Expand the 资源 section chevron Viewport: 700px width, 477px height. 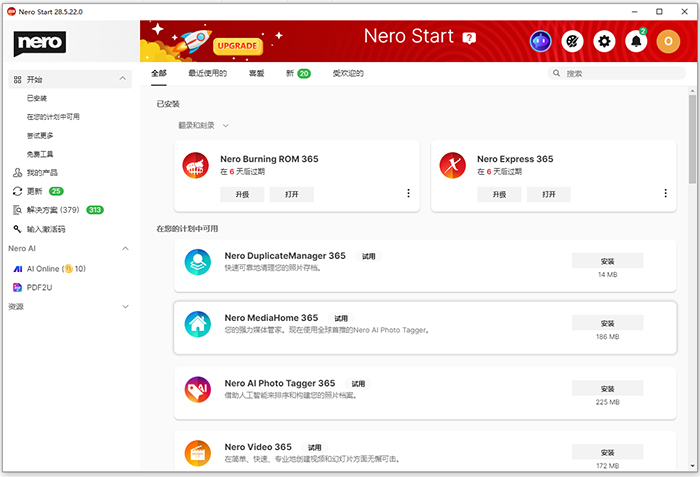pyautogui.click(x=125, y=306)
